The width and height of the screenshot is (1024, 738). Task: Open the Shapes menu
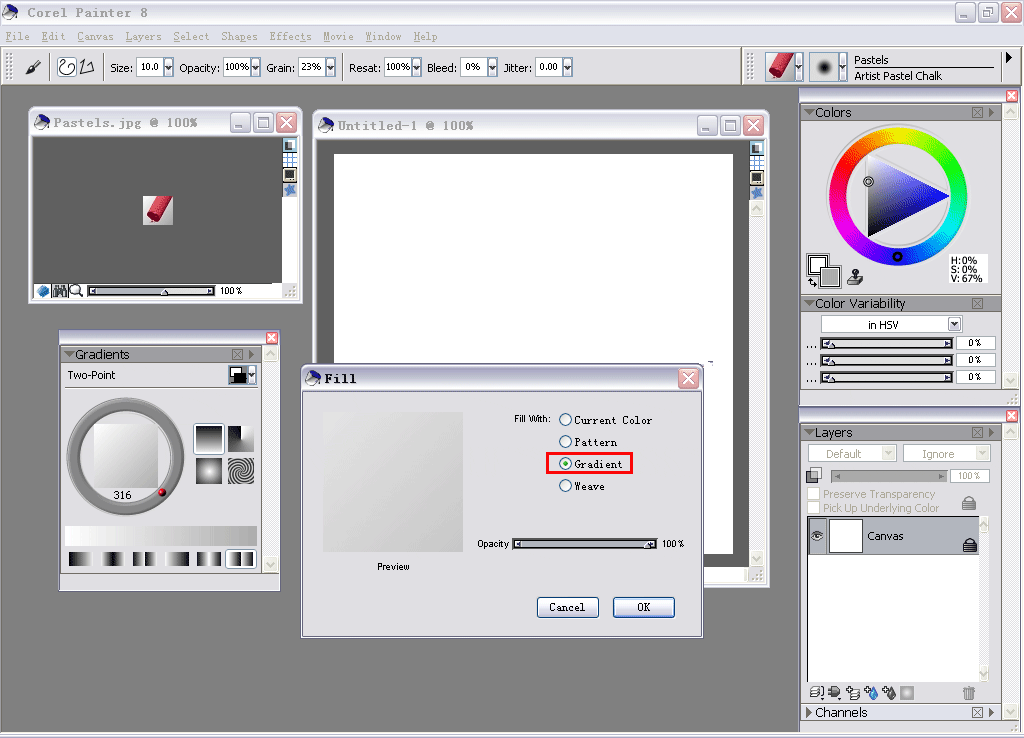click(239, 37)
